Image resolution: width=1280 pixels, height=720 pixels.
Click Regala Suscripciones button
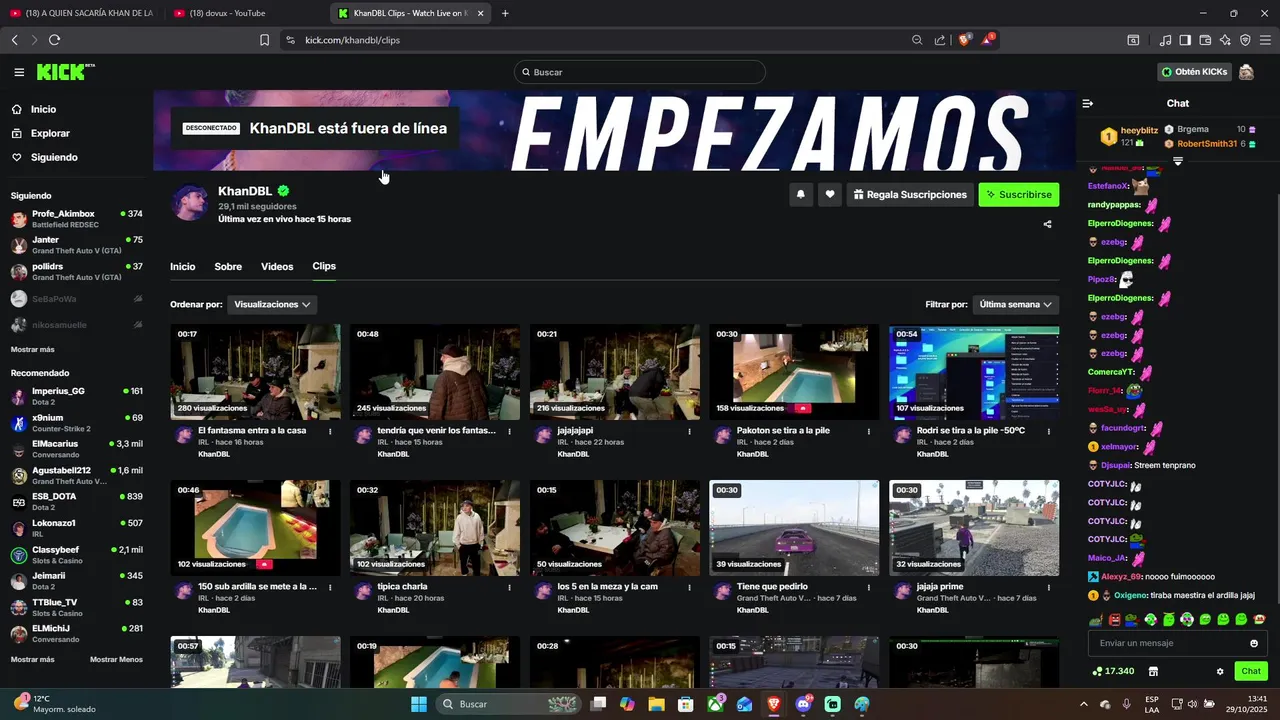[x=909, y=195]
